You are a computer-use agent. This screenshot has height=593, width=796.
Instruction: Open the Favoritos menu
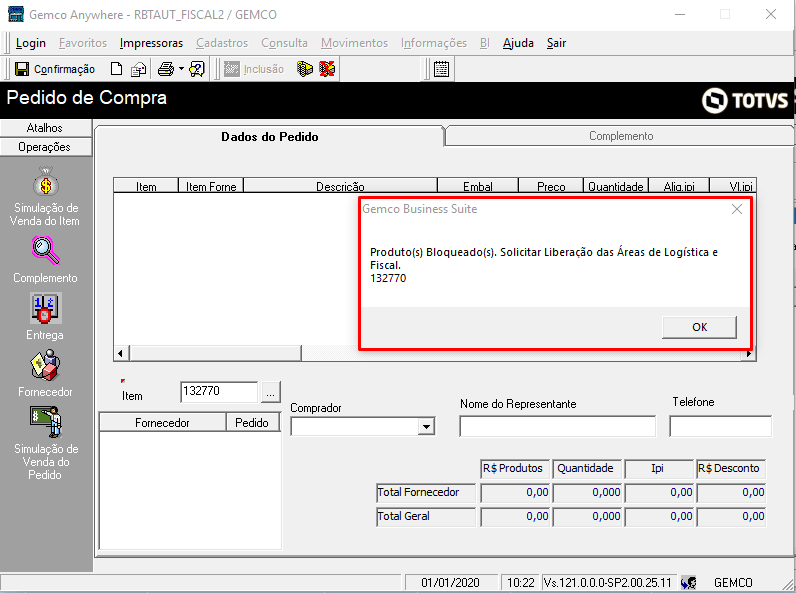[83, 43]
